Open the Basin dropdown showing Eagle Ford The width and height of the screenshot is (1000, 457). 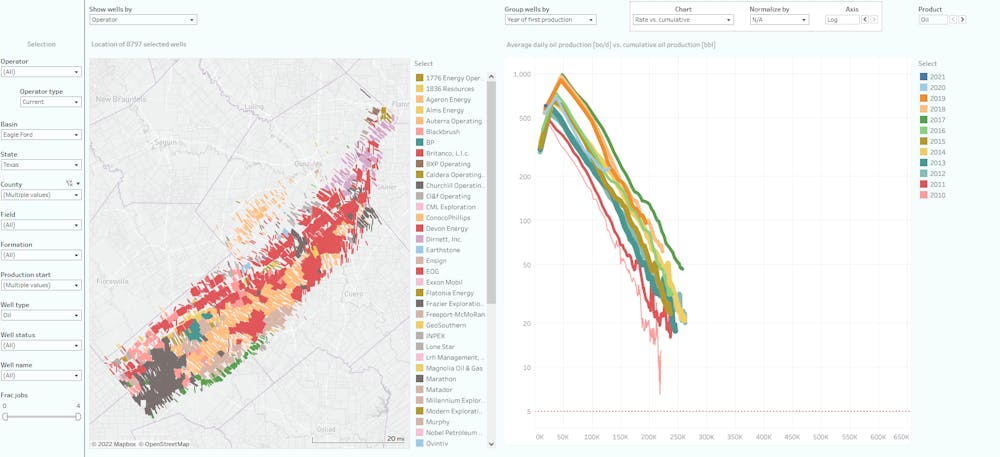click(x=41, y=135)
